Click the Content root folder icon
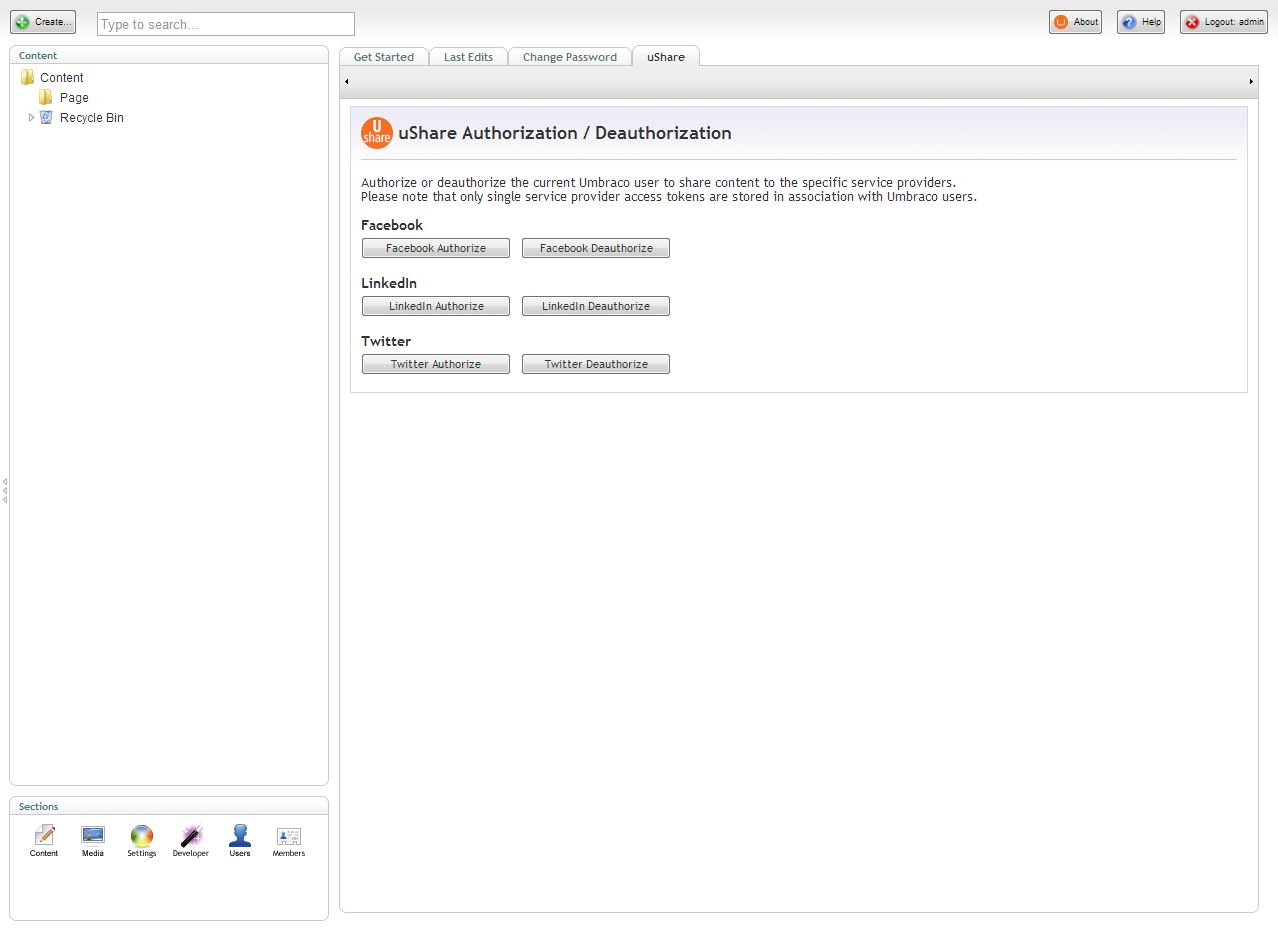The height and width of the screenshot is (938, 1278). [27, 77]
